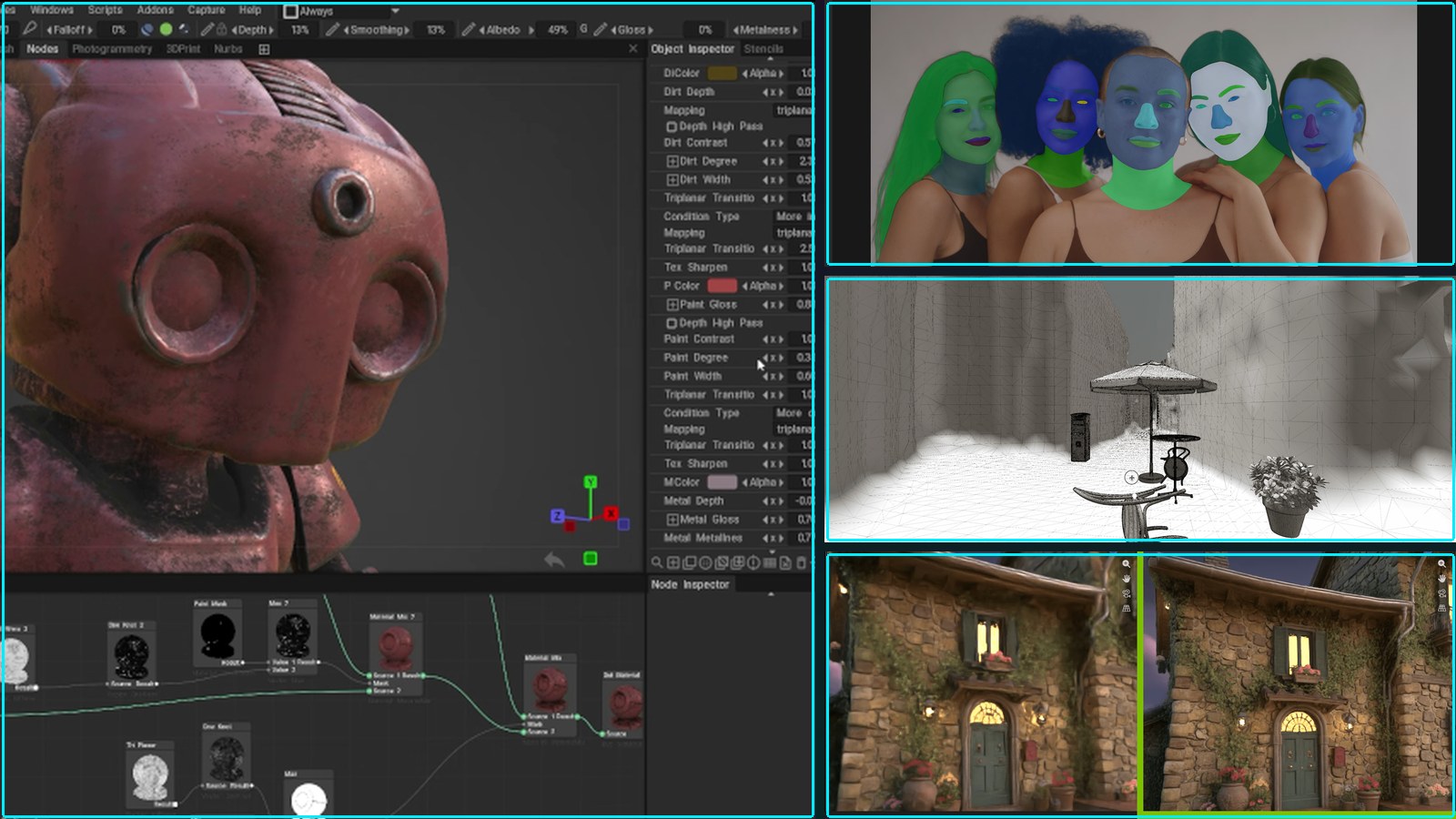This screenshot has height=819, width=1456.
Task: Toggle the Always checkbox
Action: coord(290,11)
